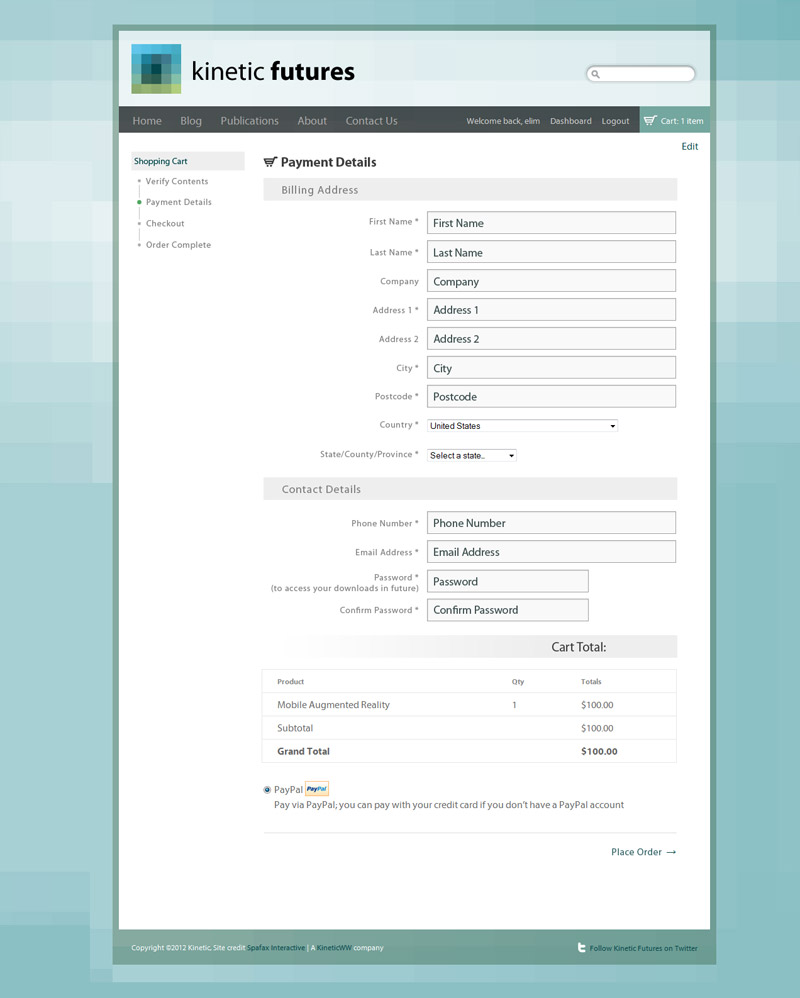800x998 pixels.
Task: Open the Contact Us page
Action: (x=371, y=121)
